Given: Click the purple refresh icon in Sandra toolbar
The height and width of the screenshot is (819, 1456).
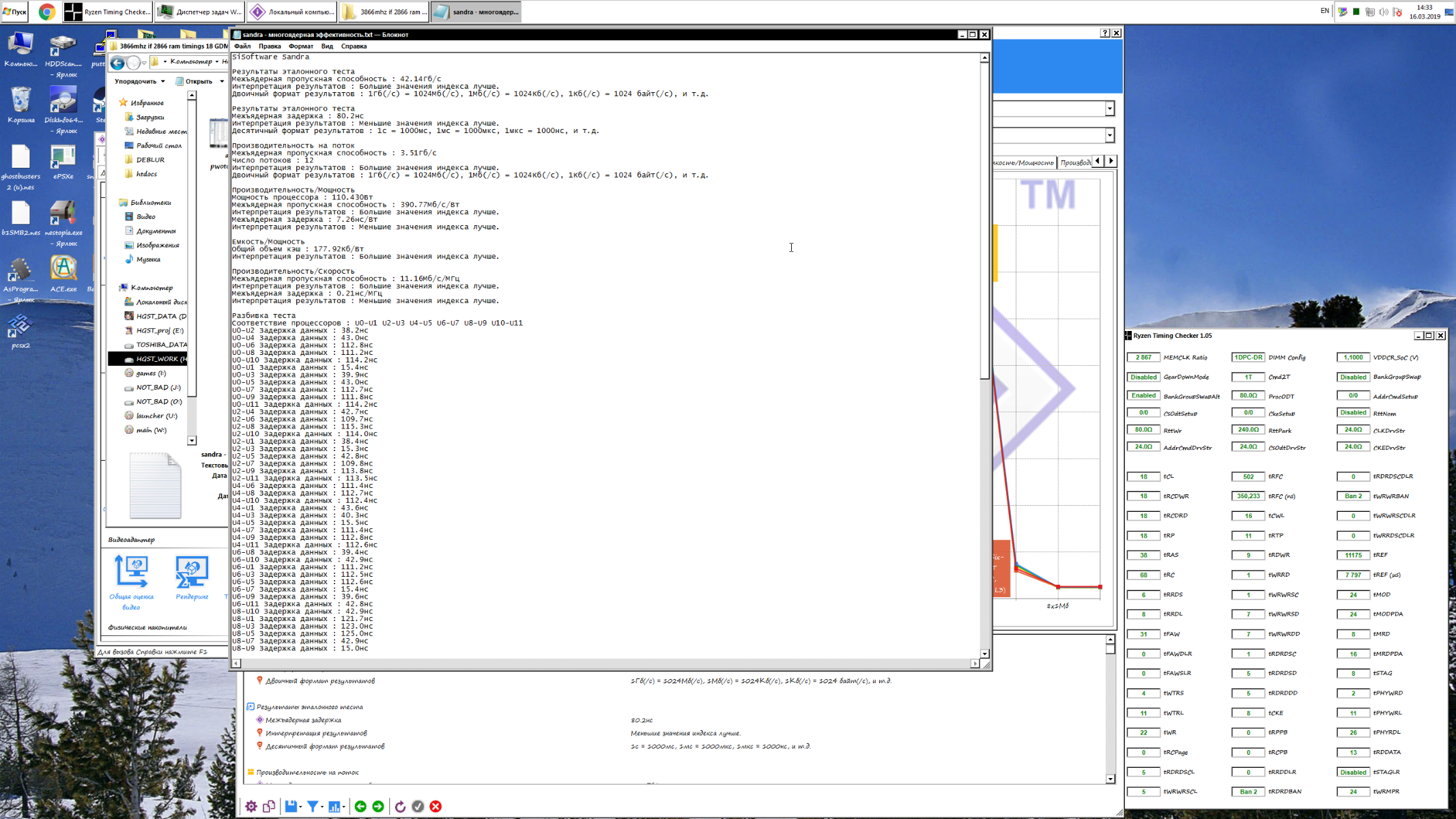Looking at the screenshot, I should [x=400, y=806].
